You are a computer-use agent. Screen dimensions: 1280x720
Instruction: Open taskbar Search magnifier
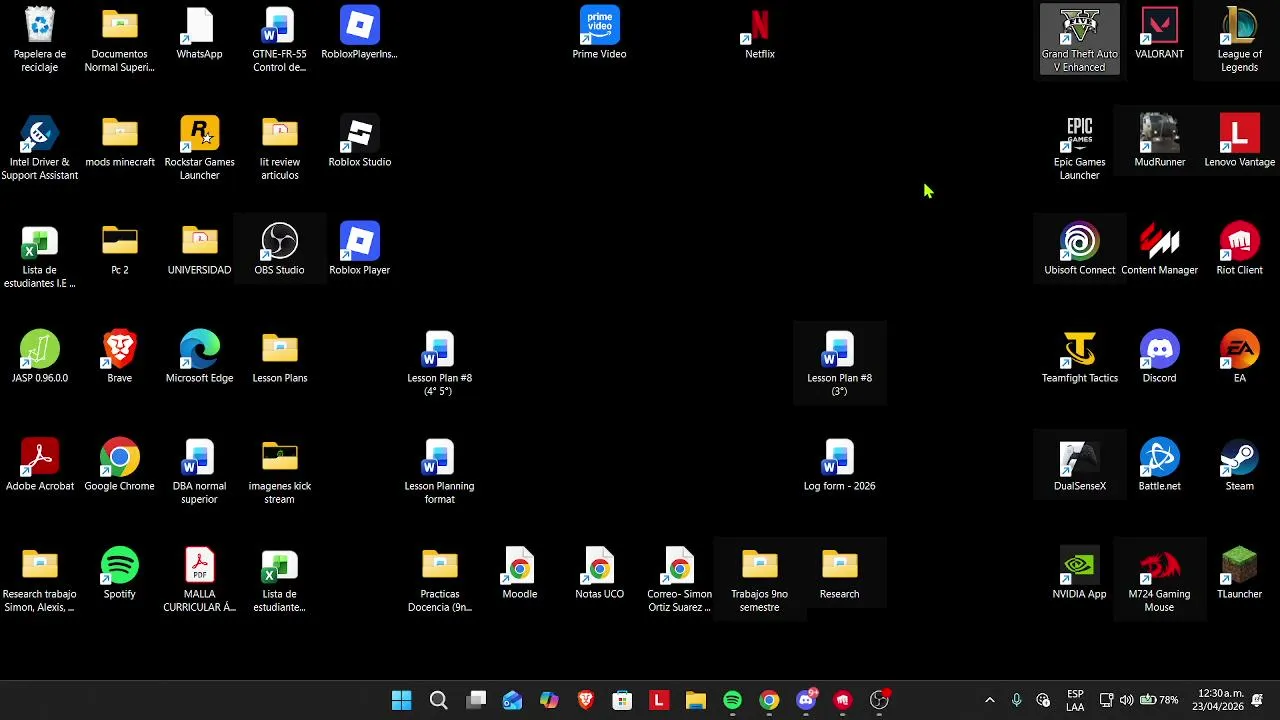click(x=438, y=700)
